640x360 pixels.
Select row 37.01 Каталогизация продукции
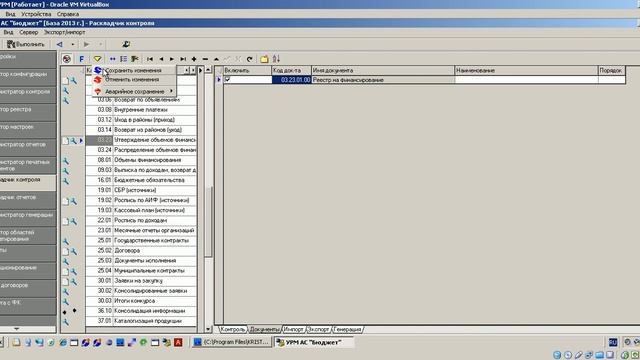(x=141, y=321)
